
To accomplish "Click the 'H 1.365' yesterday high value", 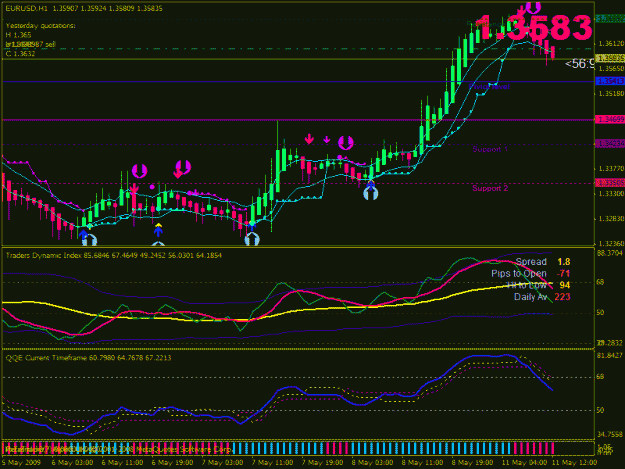I will (18, 35).
